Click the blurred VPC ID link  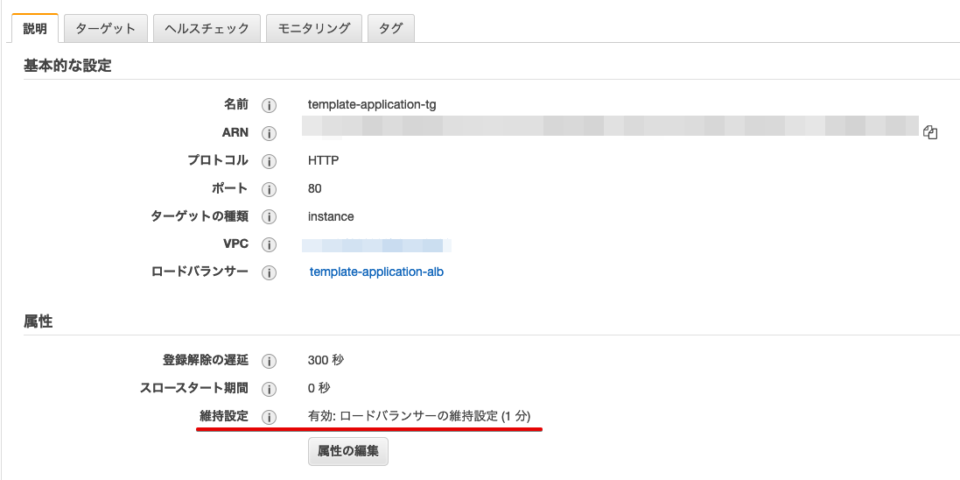coord(376,245)
